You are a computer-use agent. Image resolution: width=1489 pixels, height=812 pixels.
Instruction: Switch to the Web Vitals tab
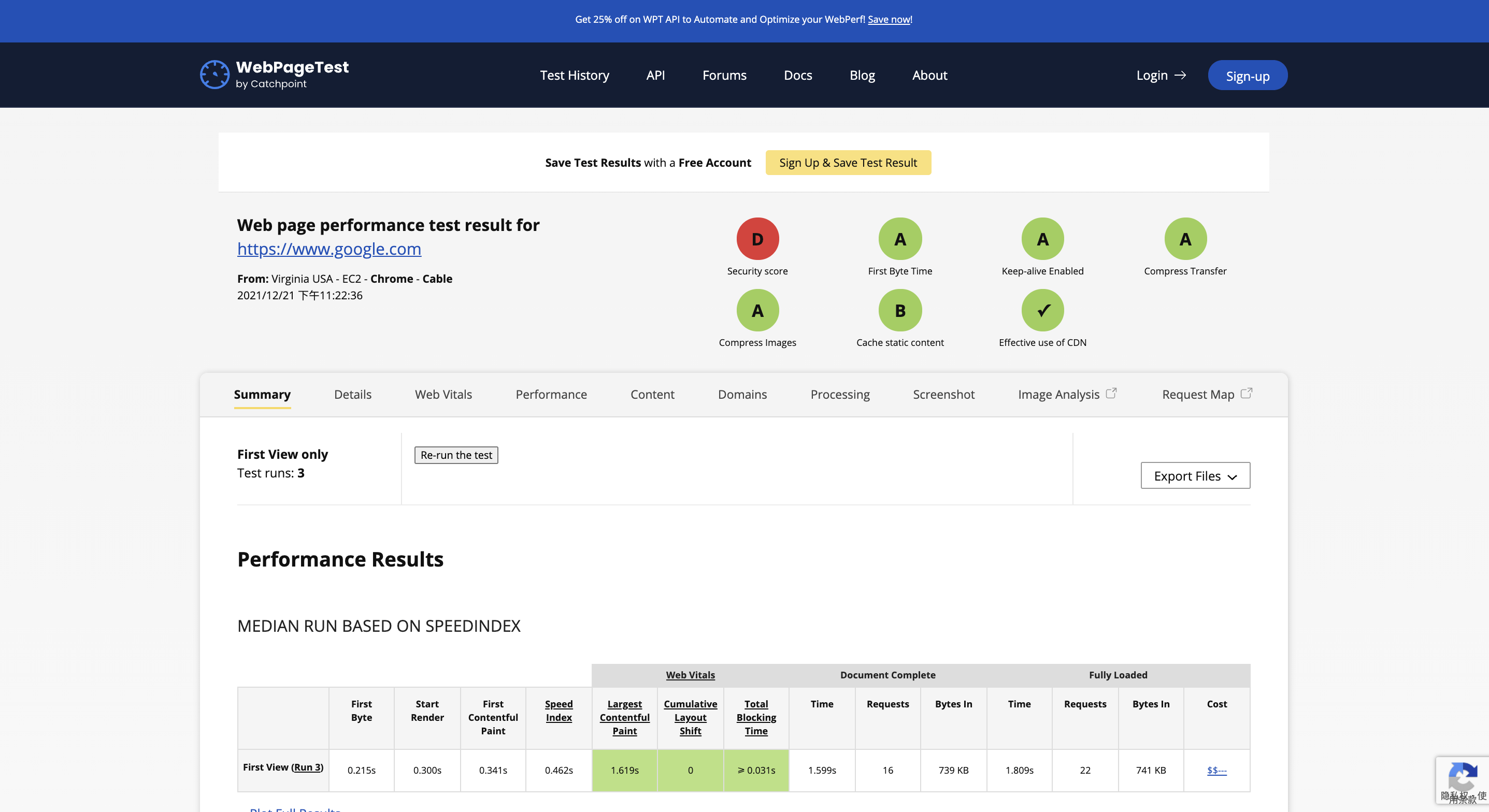point(443,394)
